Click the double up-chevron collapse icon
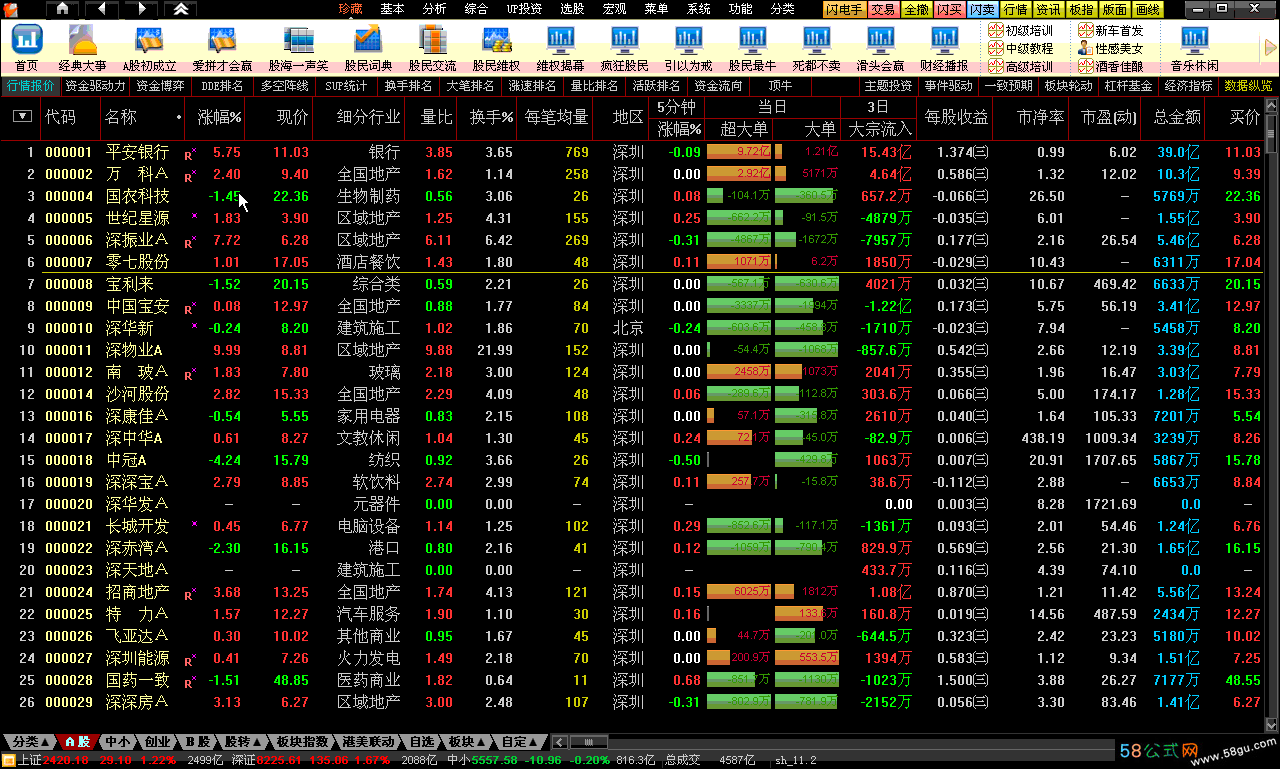Screen dimensions: 1280x769 point(180,9)
